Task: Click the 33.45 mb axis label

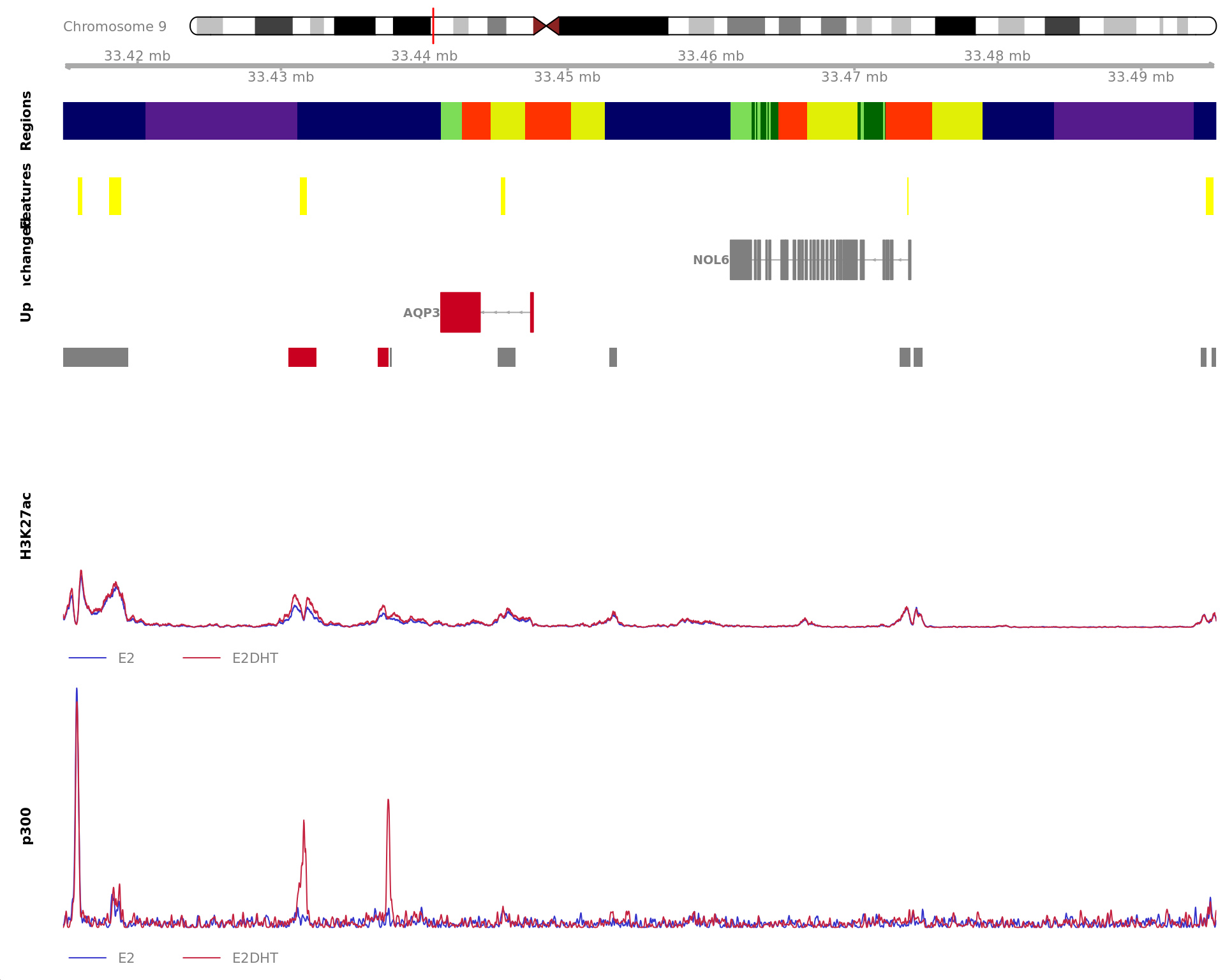Action: pyautogui.click(x=567, y=77)
